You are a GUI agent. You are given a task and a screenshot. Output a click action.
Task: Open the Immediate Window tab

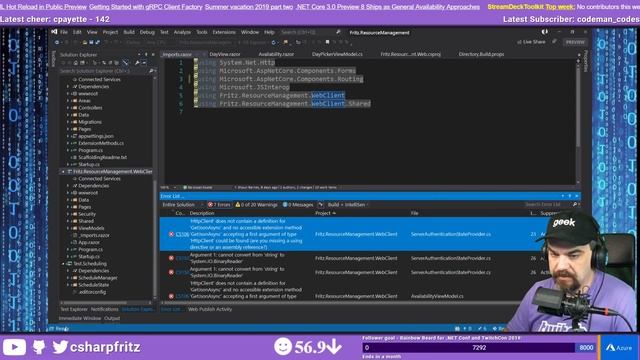[x=80, y=318]
